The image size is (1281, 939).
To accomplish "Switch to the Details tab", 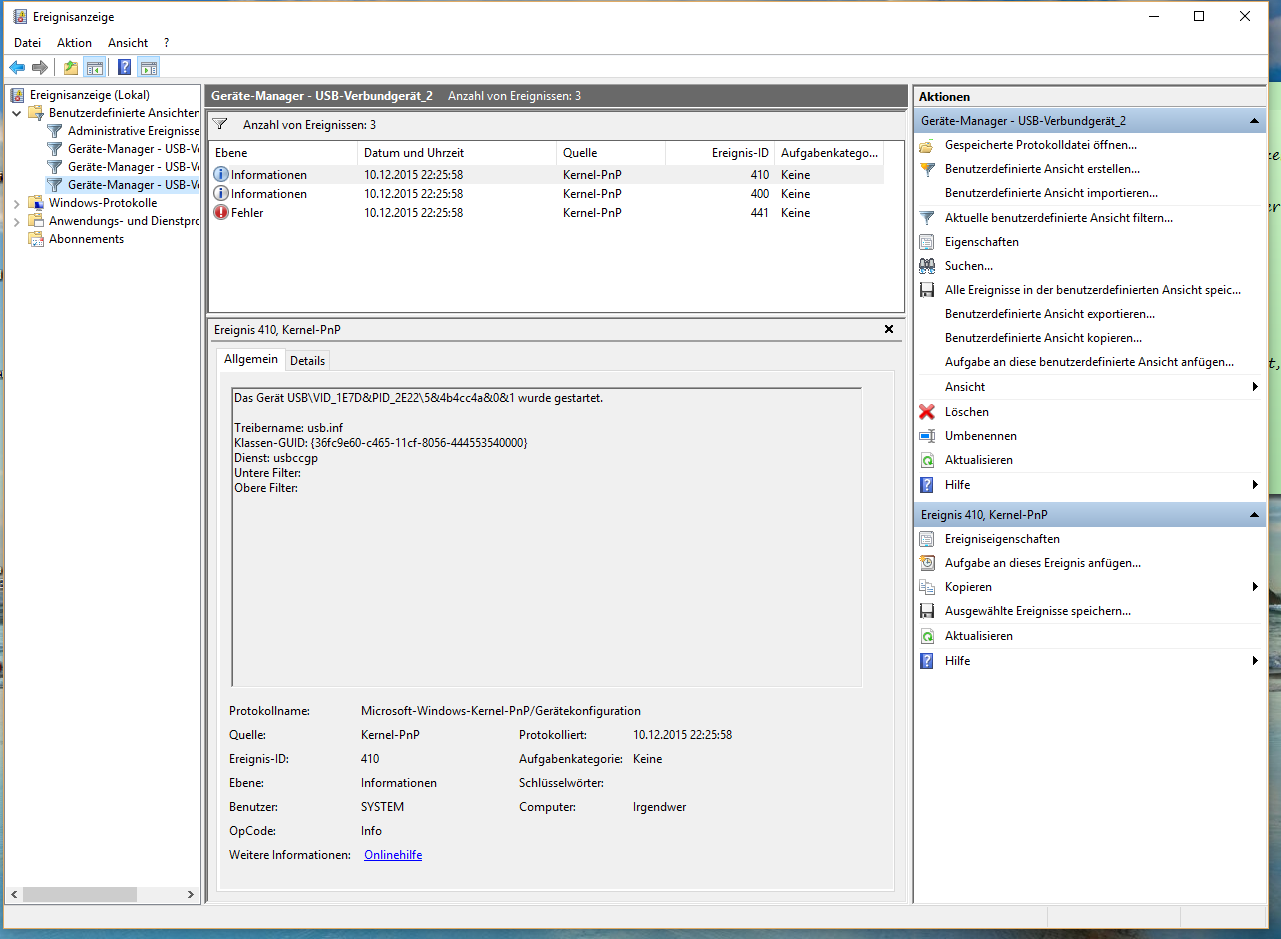I will 307,360.
